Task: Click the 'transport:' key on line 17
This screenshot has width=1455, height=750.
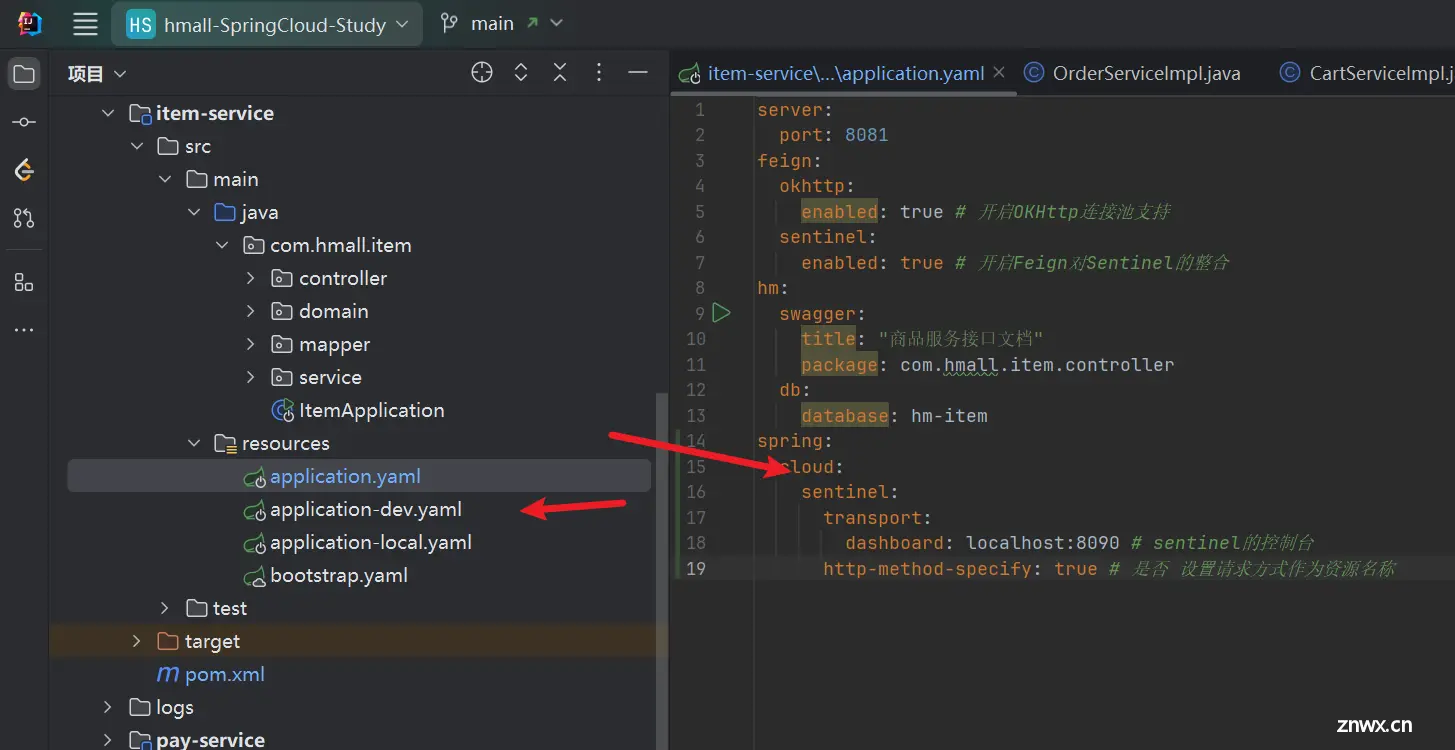Action: click(x=877, y=518)
